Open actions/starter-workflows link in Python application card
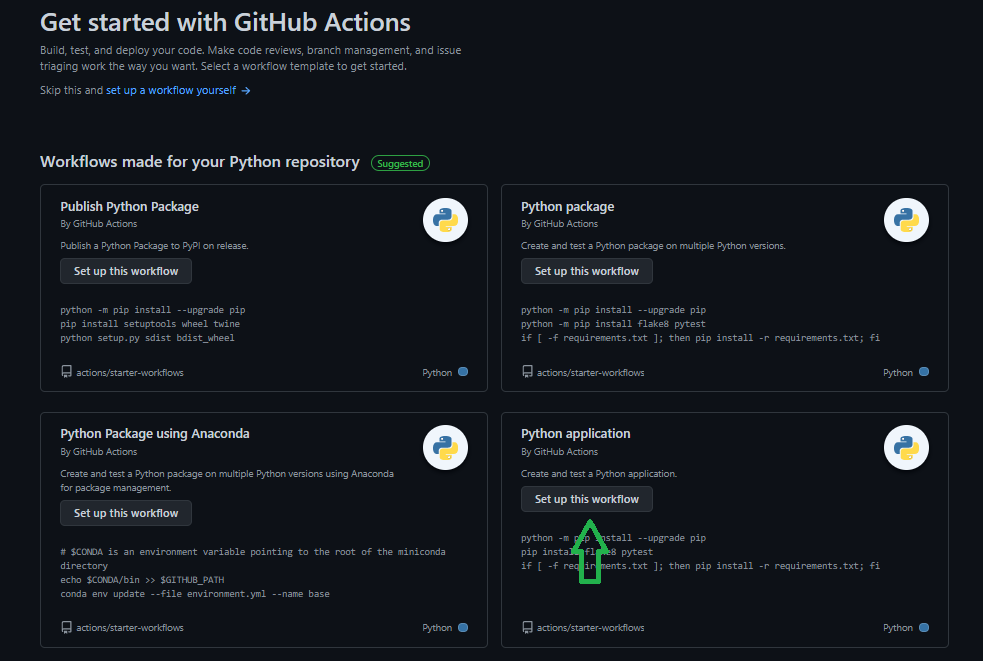983x661 pixels. [x=591, y=628]
